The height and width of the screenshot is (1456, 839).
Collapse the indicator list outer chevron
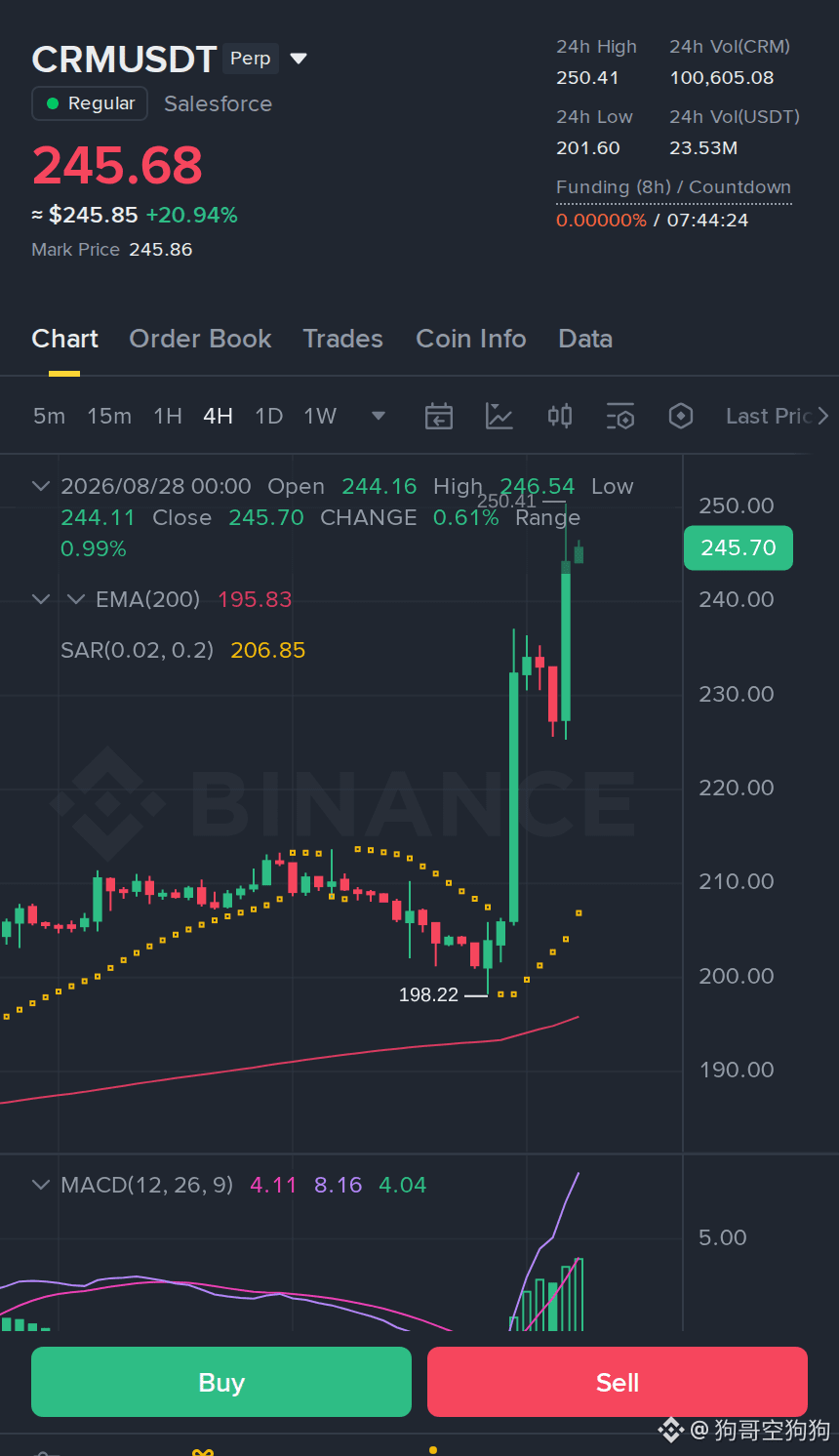point(41,599)
